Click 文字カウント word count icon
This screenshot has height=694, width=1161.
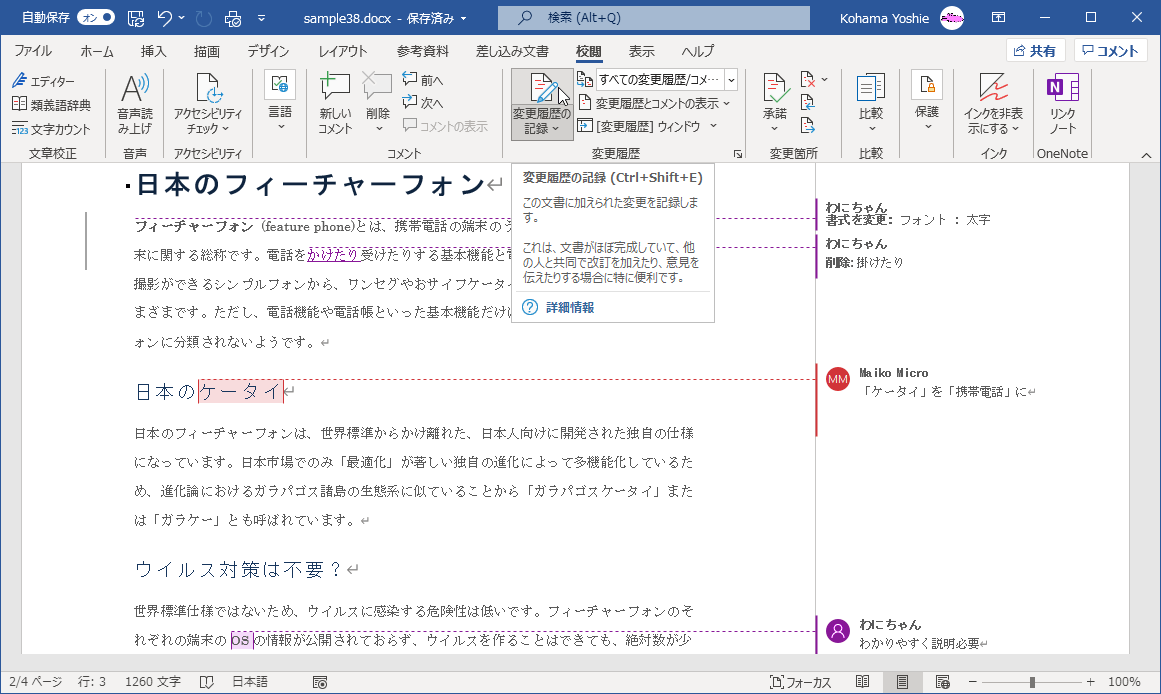pyautogui.click(x=51, y=129)
